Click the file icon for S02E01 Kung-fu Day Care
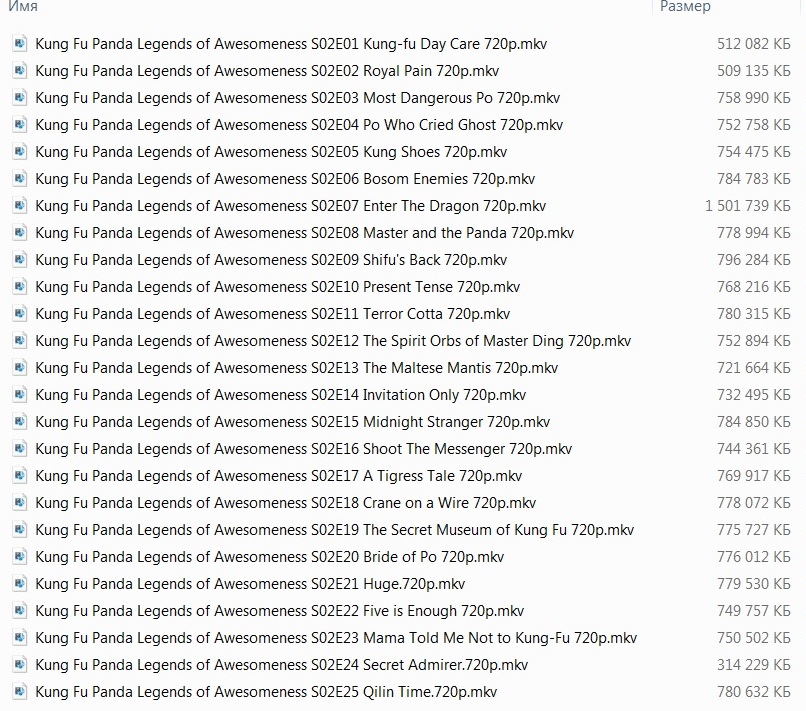Viewport: 806px width, 711px height. coord(20,44)
